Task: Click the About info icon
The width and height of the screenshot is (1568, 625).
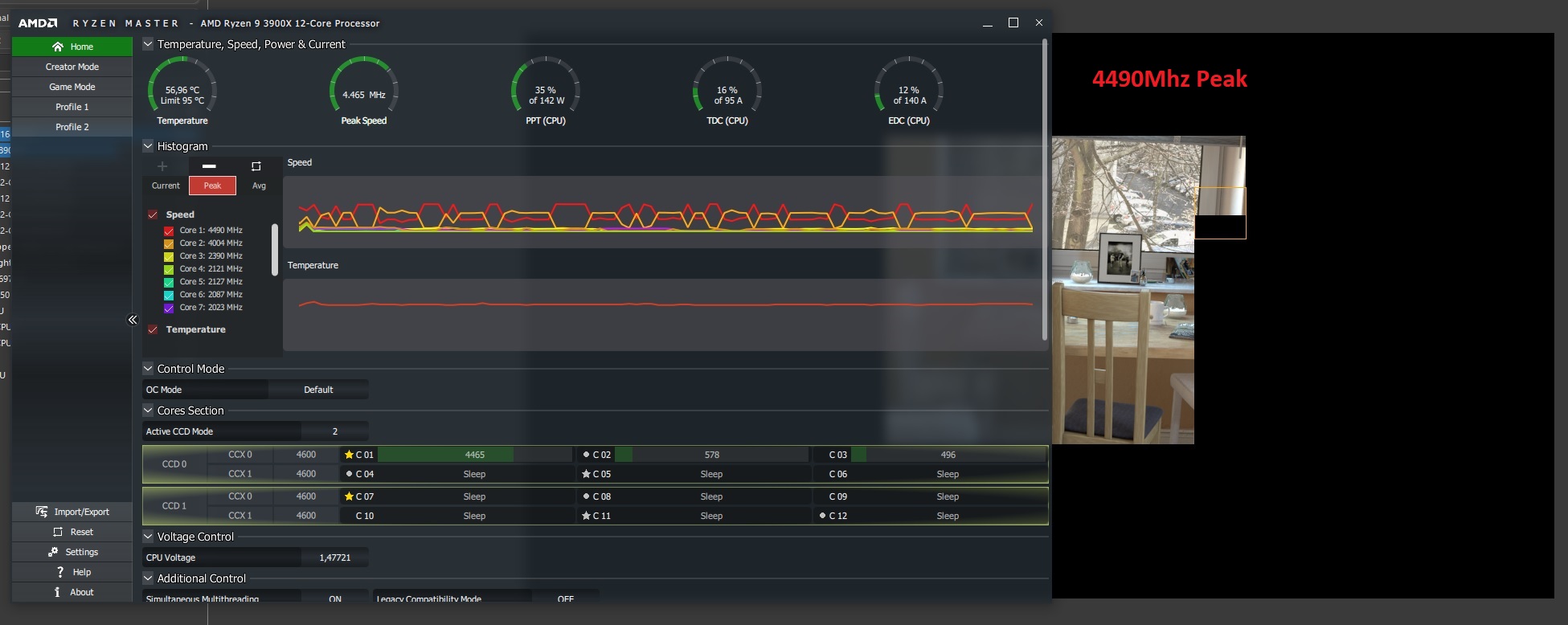Action: coord(57,592)
